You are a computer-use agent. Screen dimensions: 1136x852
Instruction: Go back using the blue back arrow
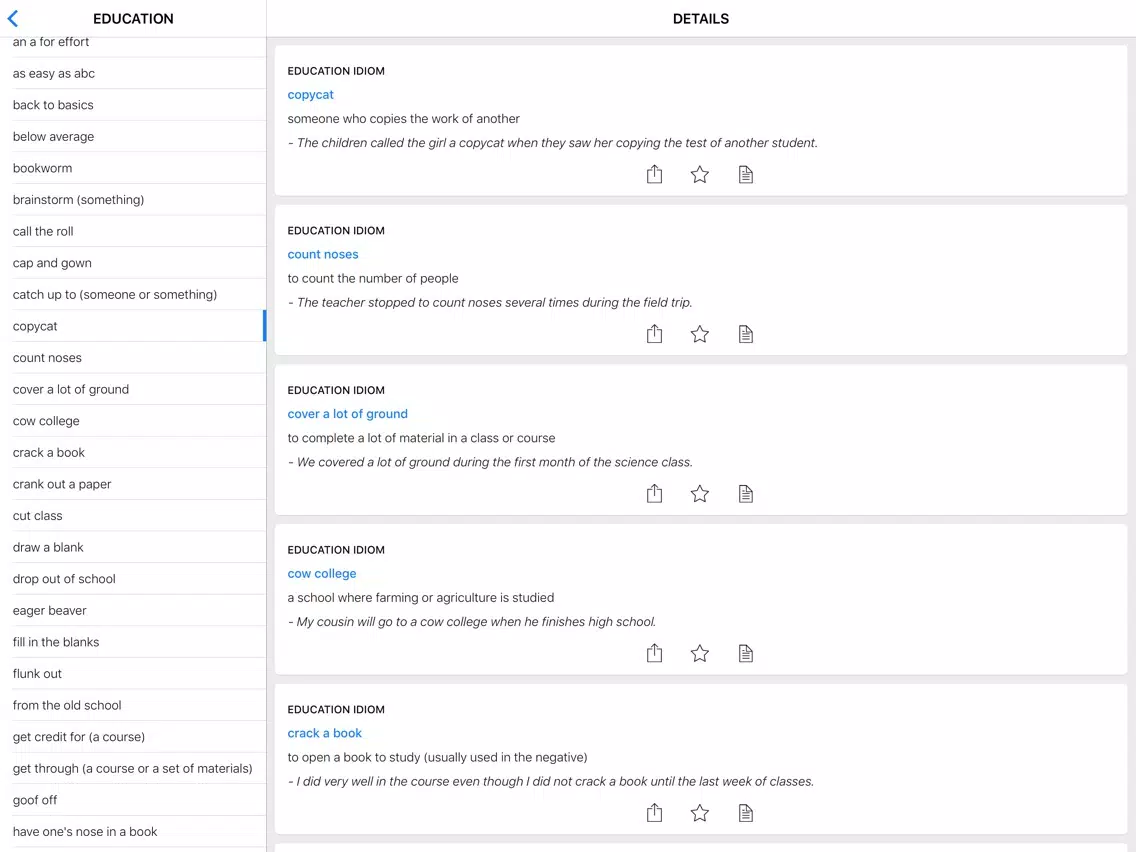click(12, 19)
